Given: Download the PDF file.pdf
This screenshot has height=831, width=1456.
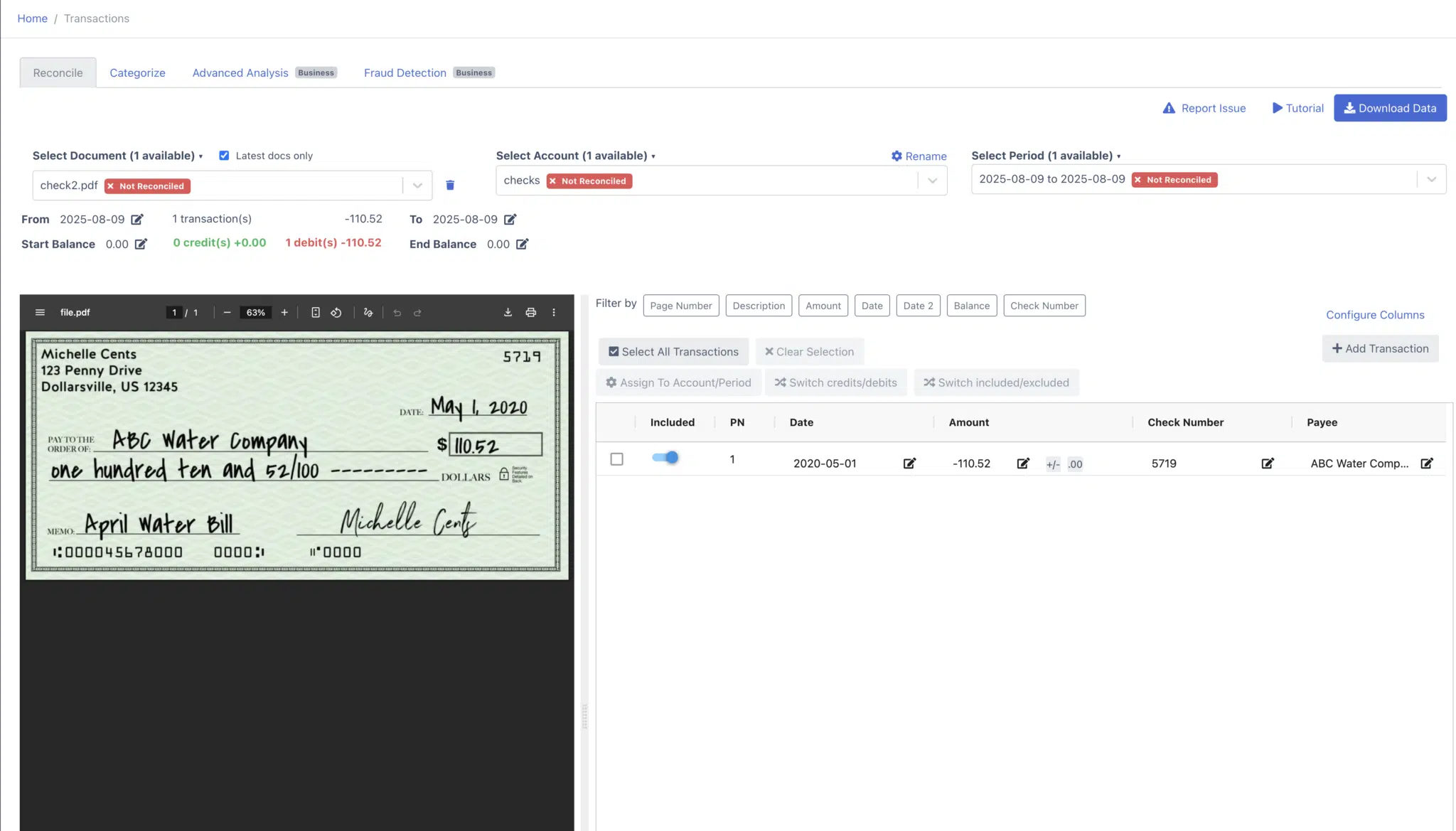Looking at the screenshot, I should (508, 313).
